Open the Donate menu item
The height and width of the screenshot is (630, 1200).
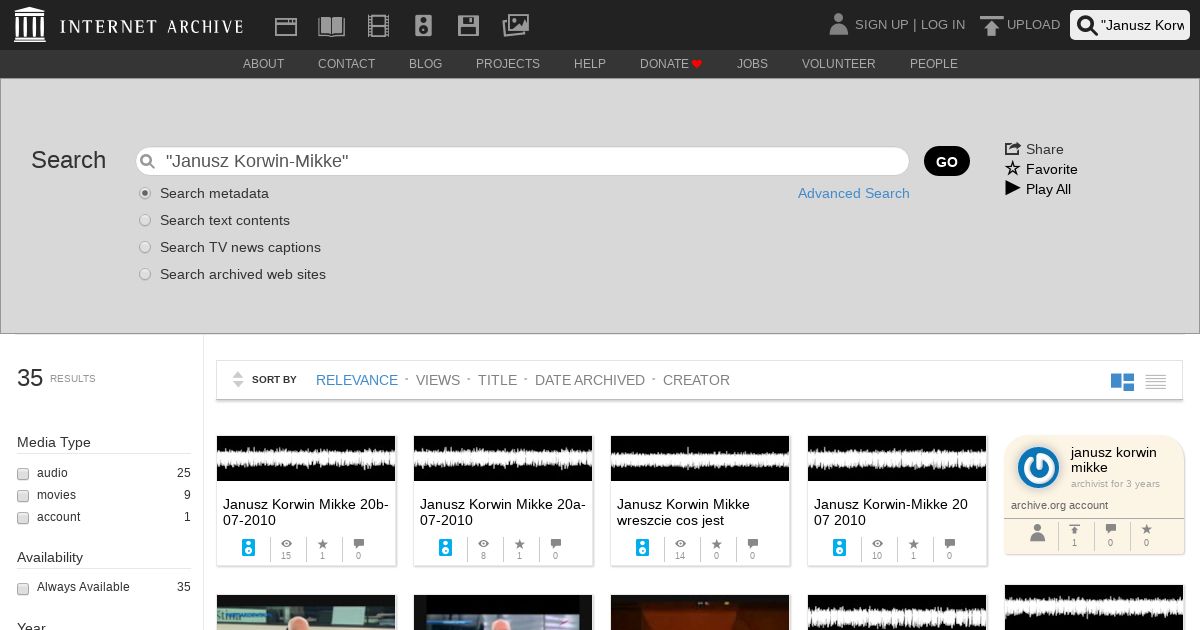click(671, 64)
